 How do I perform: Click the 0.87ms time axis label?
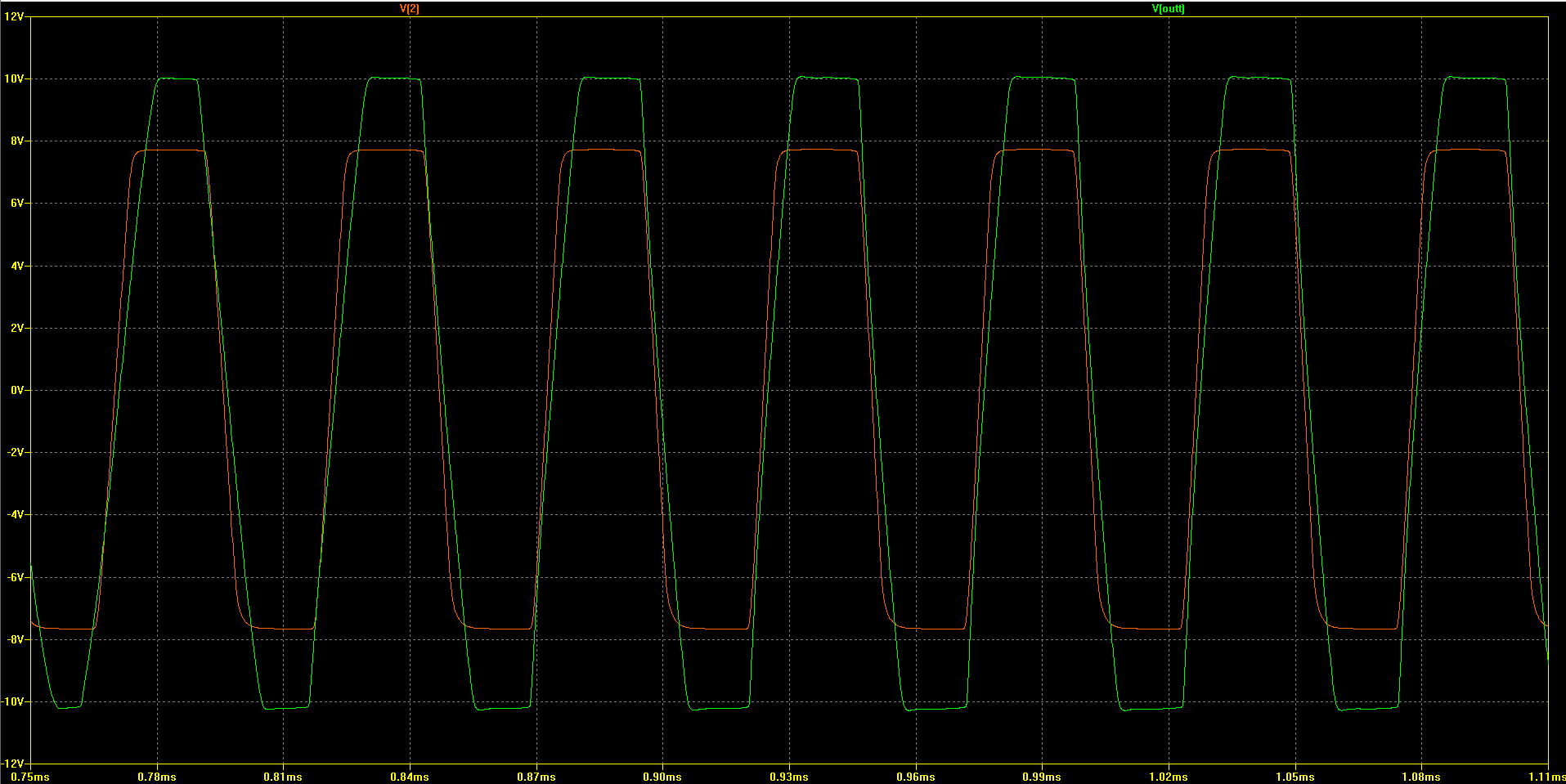pyautogui.click(x=536, y=777)
